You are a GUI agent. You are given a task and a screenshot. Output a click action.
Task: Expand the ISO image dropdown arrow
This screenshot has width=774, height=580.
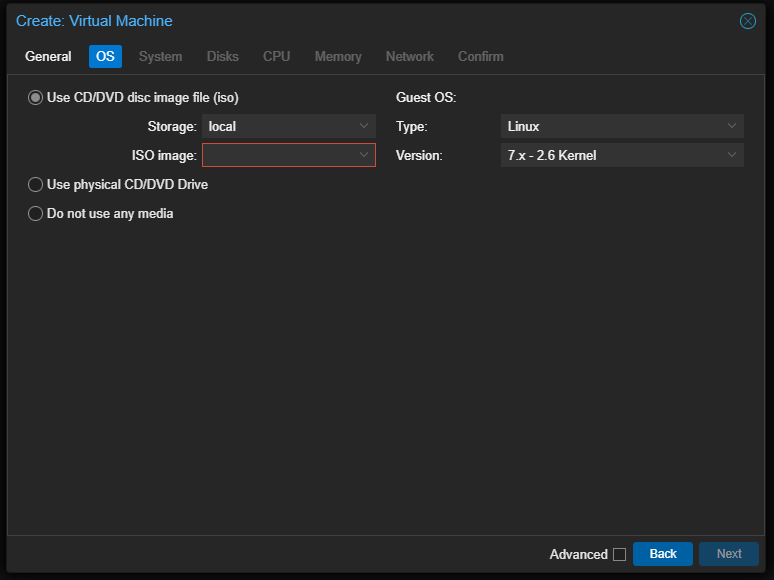(x=364, y=155)
